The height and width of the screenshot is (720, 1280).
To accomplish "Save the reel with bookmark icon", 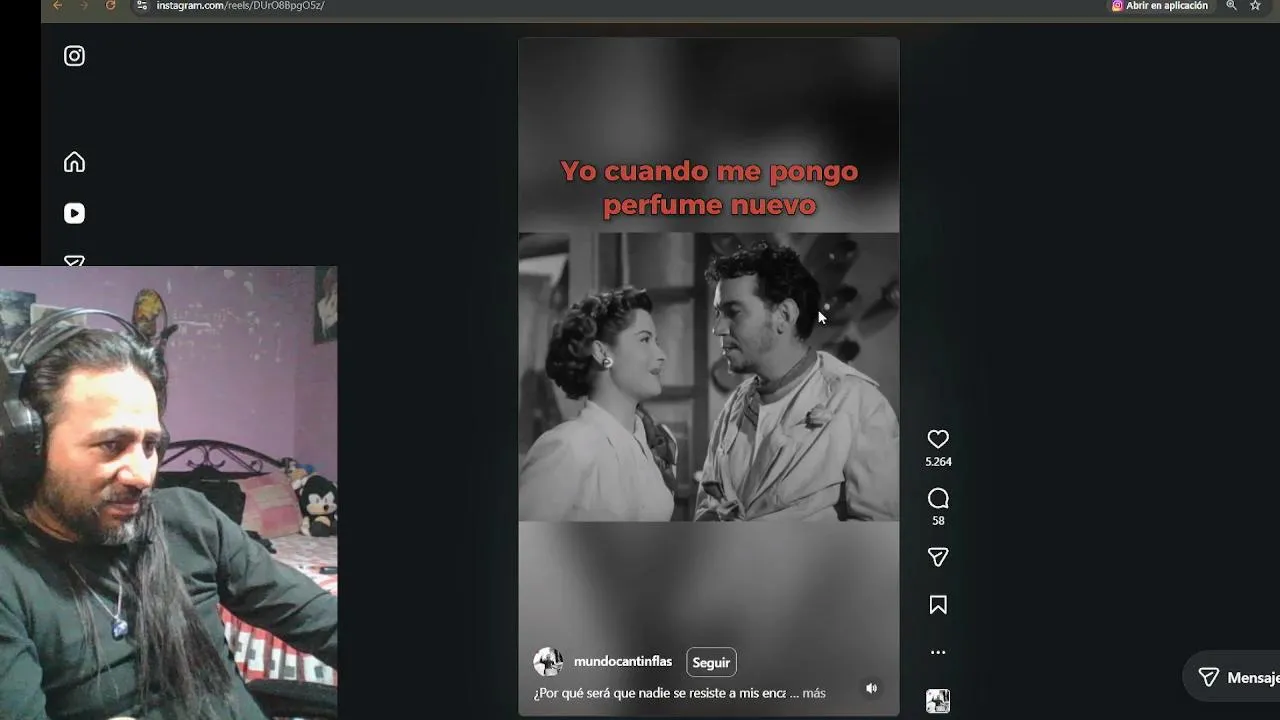I will [938, 605].
